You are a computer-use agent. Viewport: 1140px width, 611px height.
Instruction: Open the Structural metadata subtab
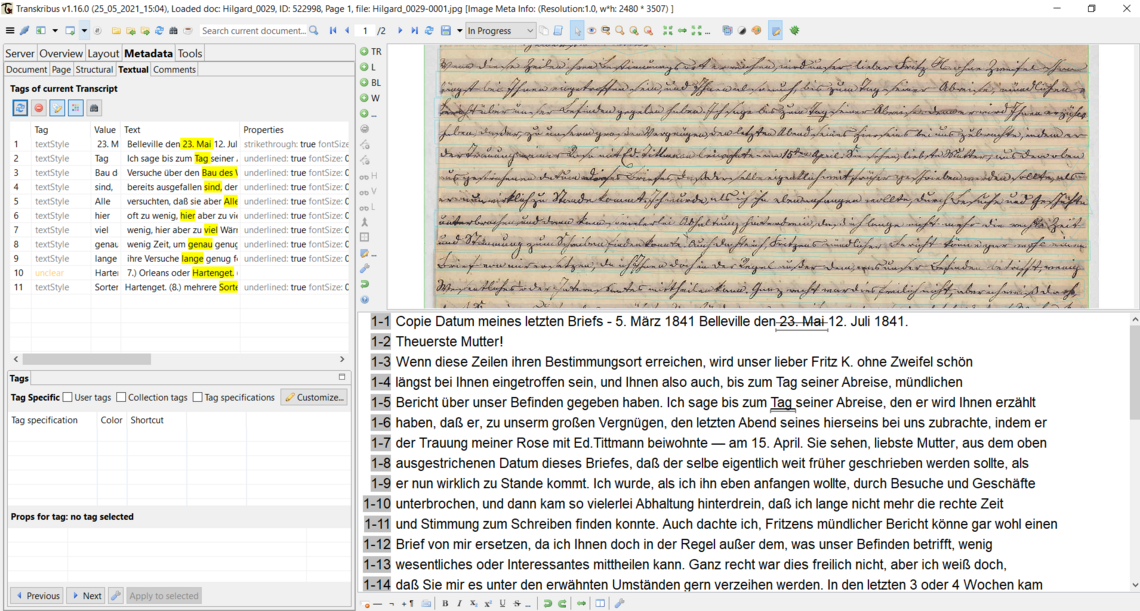click(95, 70)
